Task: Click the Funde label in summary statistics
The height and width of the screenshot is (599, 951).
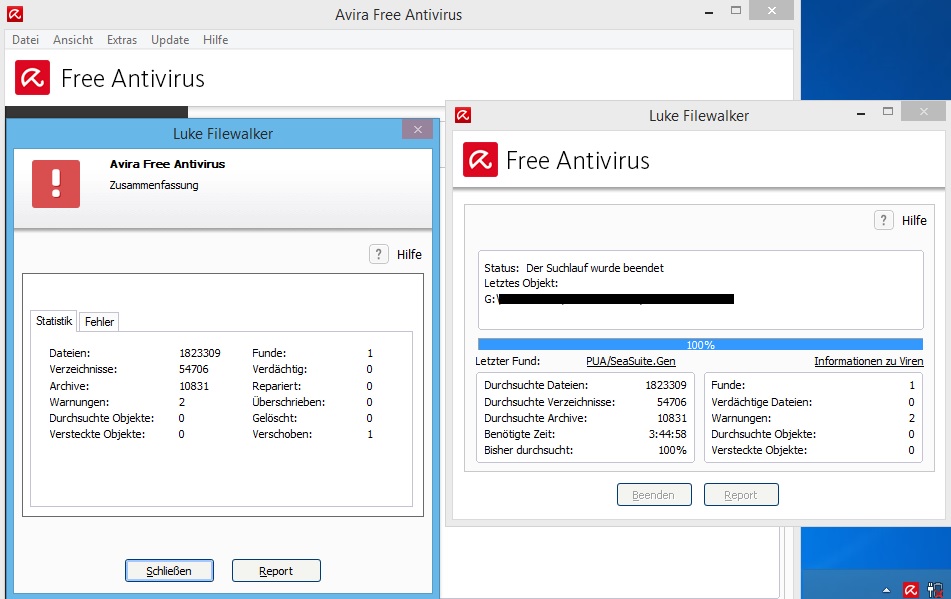Action: click(269, 353)
